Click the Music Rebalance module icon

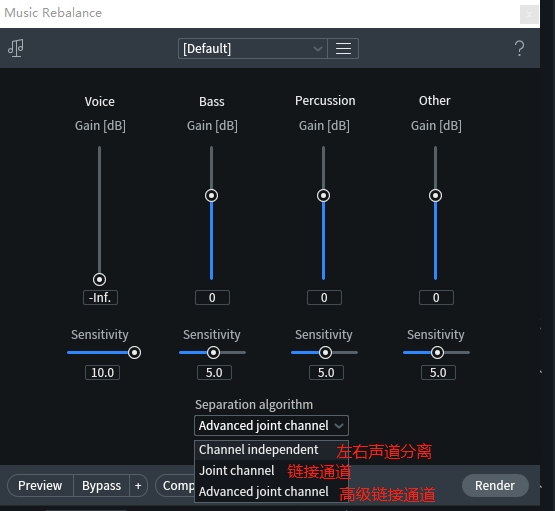pos(16,48)
